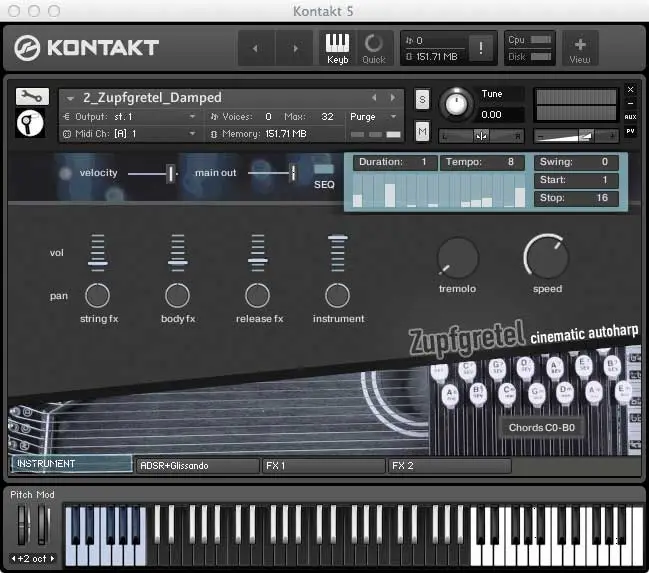Click the panic exclamation button
The width and height of the screenshot is (649, 573).
pyautogui.click(x=481, y=48)
